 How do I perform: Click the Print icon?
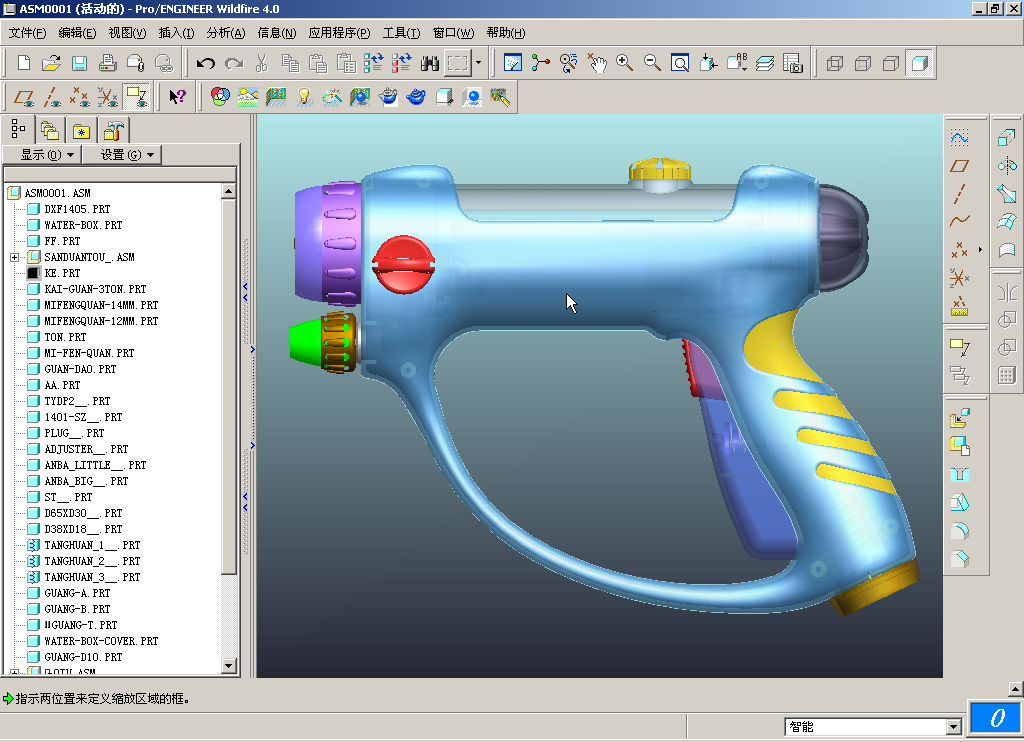point(107,63)
